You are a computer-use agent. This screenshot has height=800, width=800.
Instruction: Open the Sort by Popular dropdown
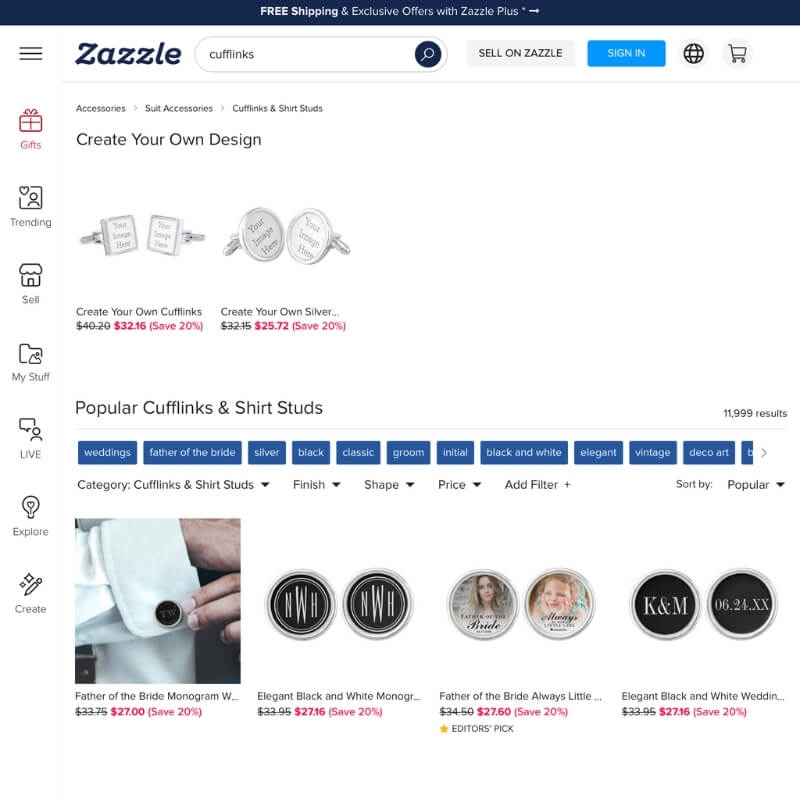(756, 485)
